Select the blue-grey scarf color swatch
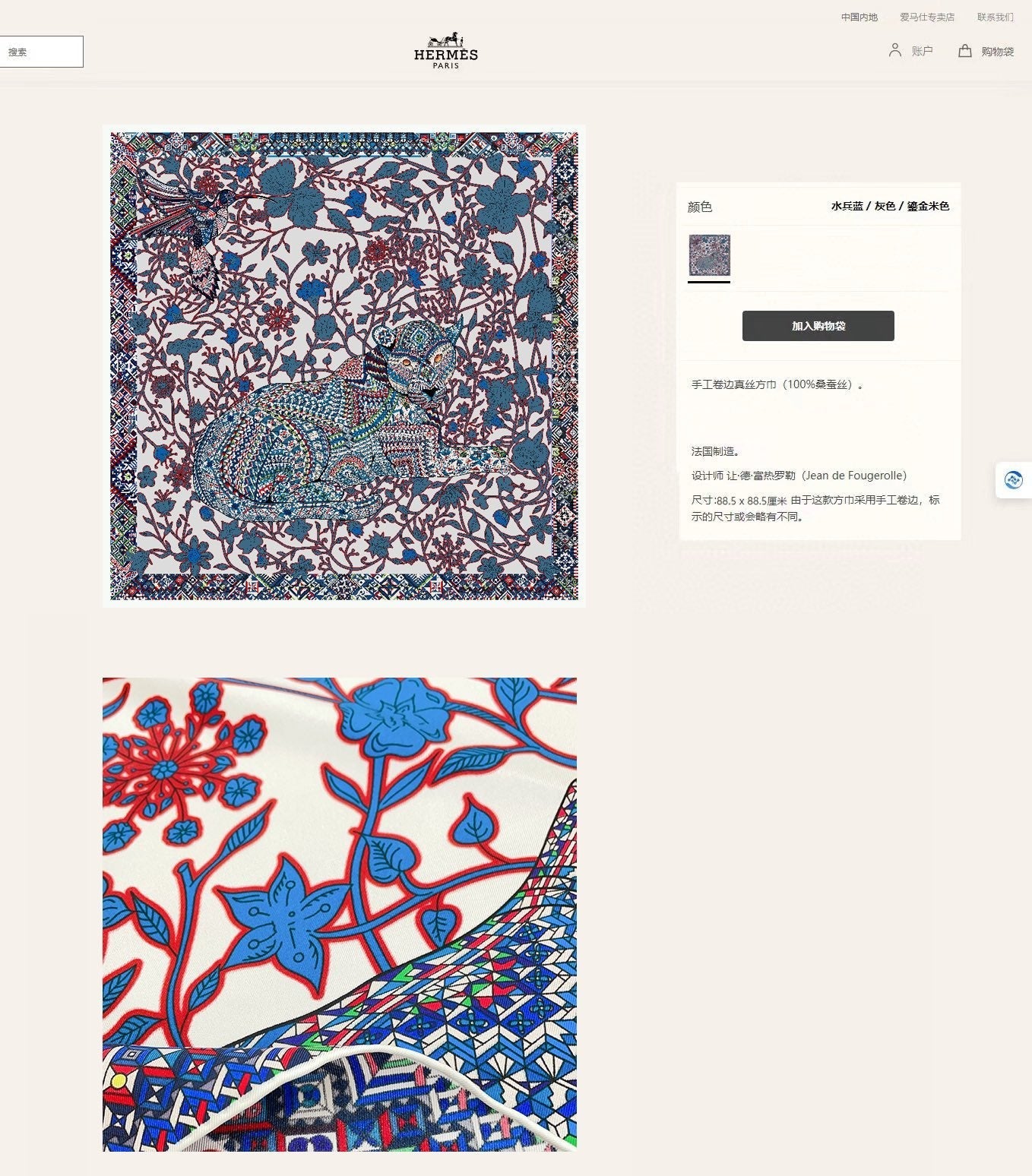 click(709, 255)
